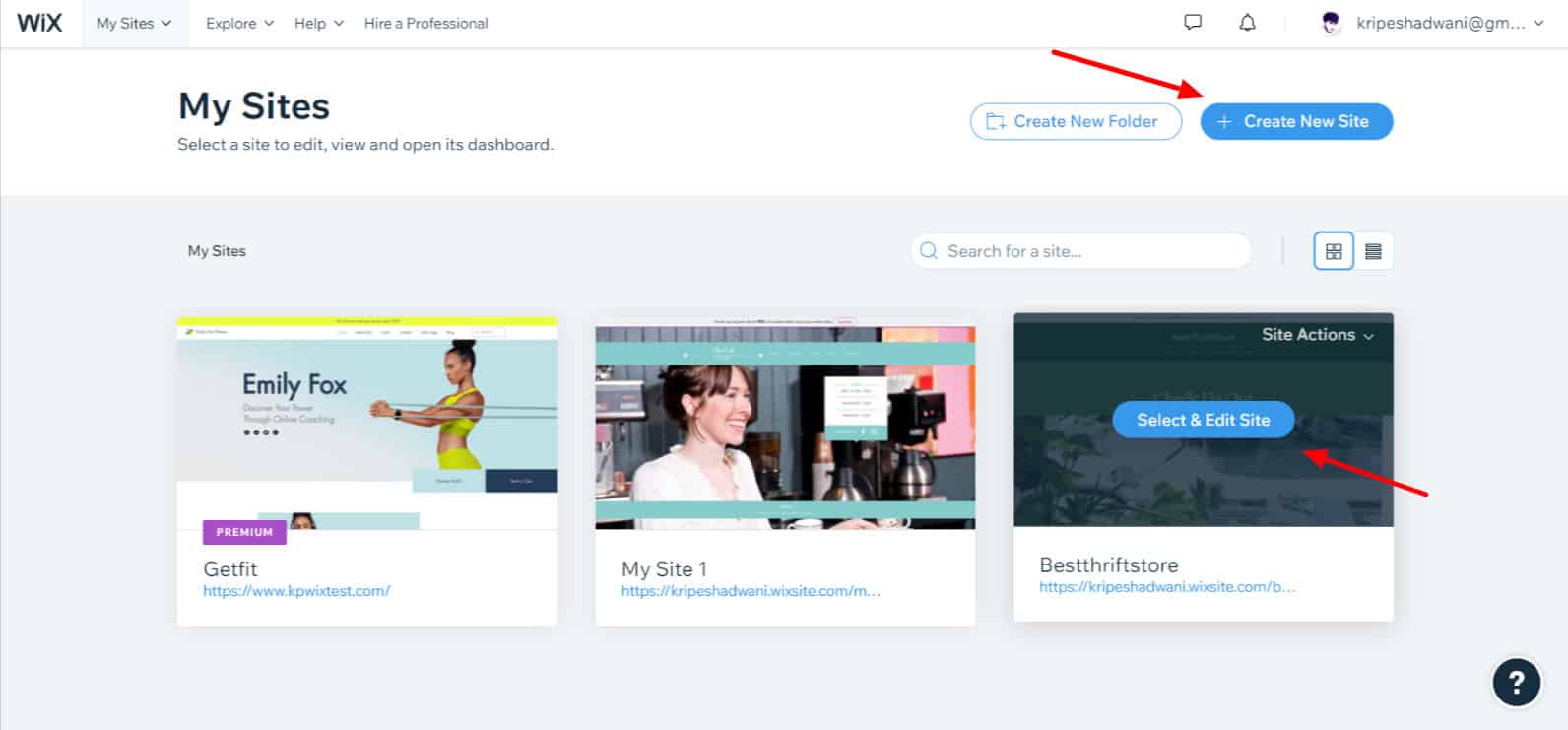Click the search magnifier icon

point(928,251)
